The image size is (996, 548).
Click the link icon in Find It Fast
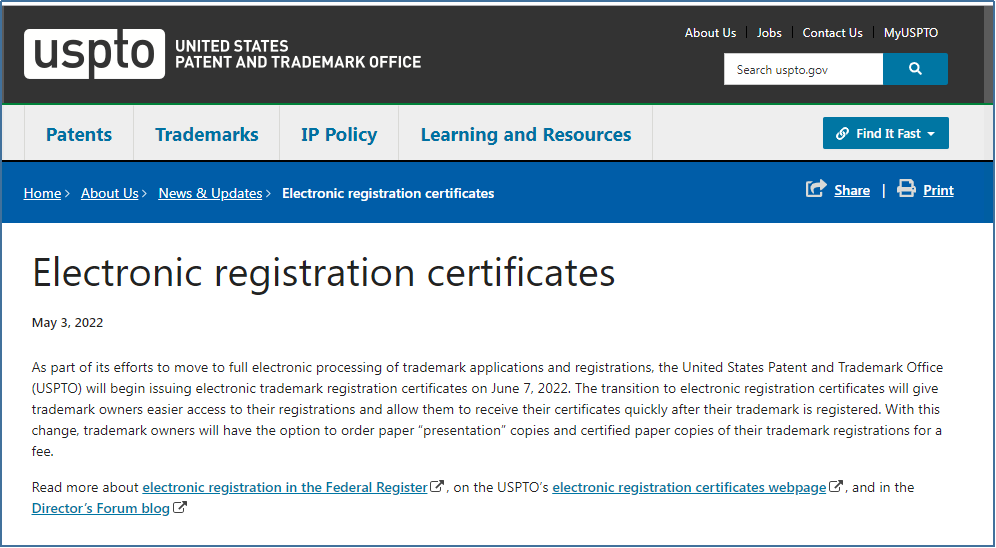click(842, 134)
